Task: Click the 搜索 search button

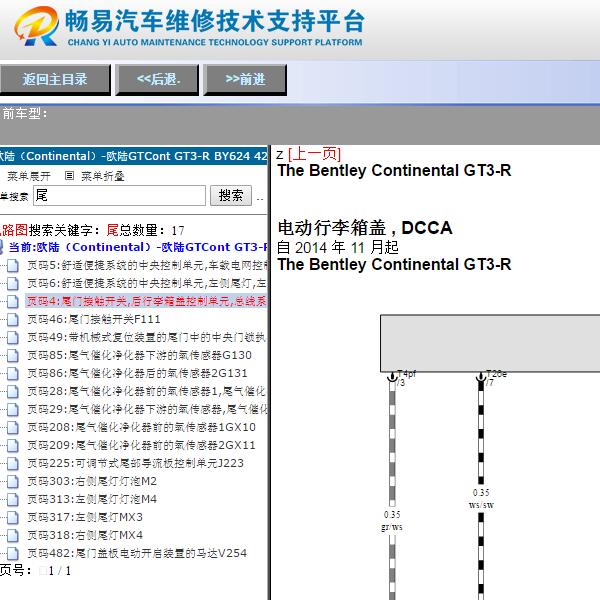Action: [x=231, y=196]
